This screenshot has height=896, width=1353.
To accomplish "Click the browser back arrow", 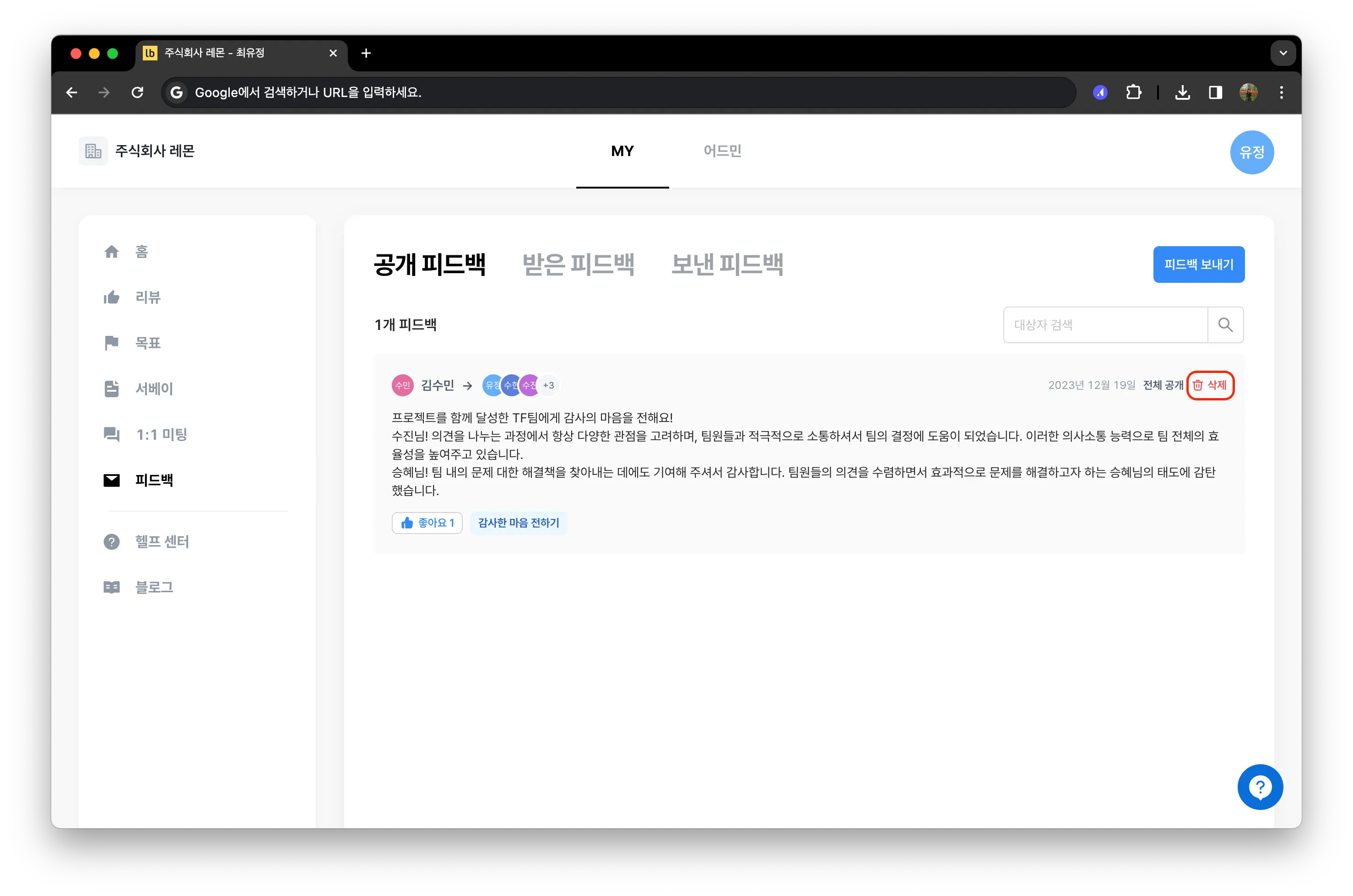I will coord(72,92).
